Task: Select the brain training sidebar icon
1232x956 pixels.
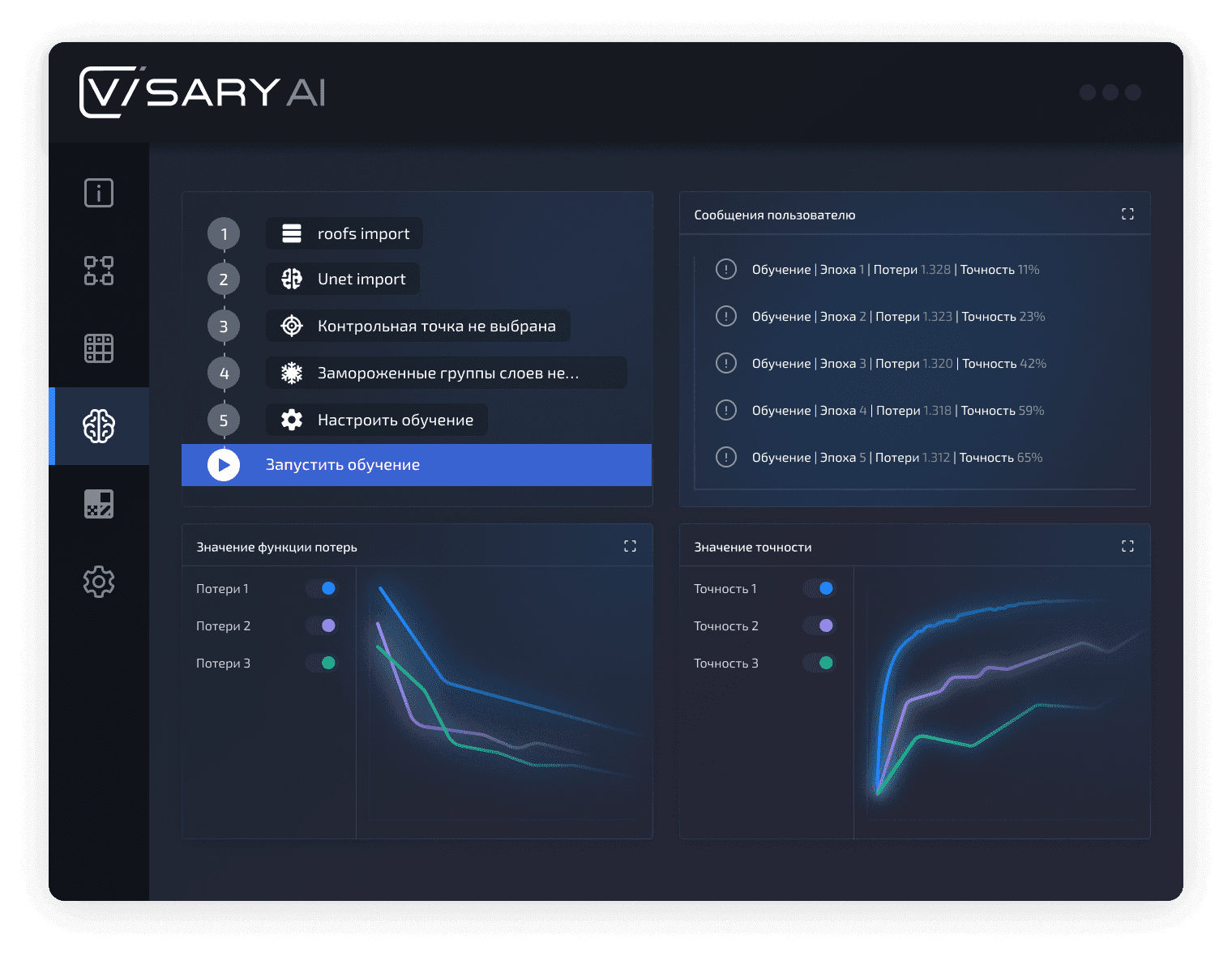Action: coord(99,426)
